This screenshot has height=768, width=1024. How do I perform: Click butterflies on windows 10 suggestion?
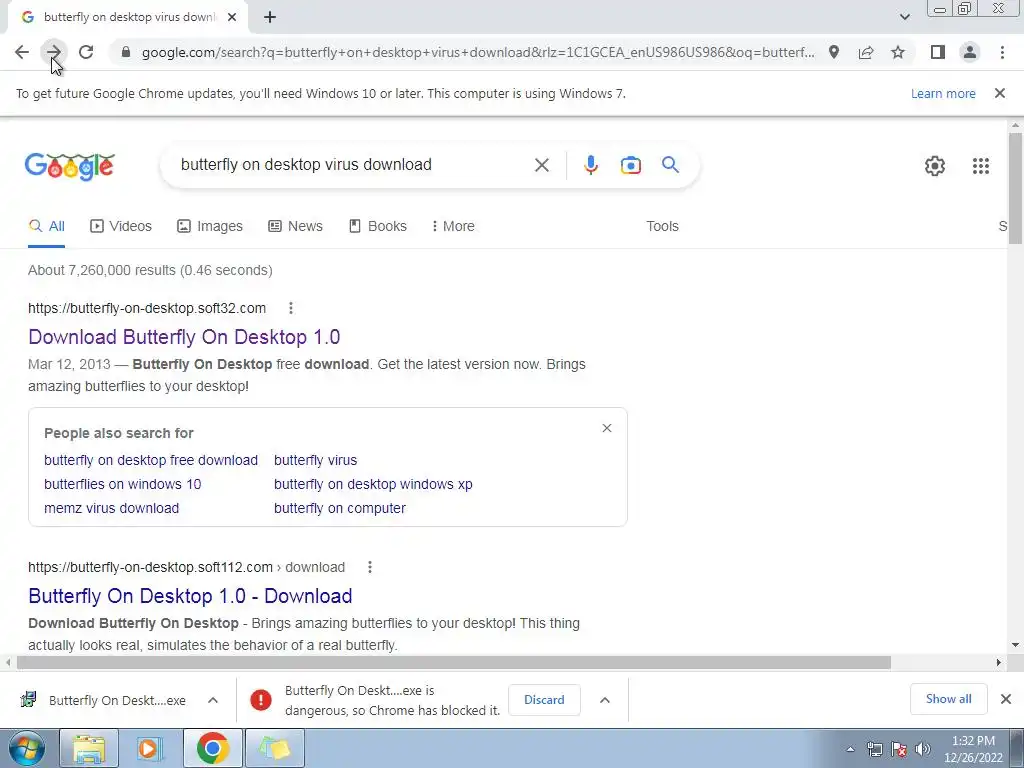123,485
